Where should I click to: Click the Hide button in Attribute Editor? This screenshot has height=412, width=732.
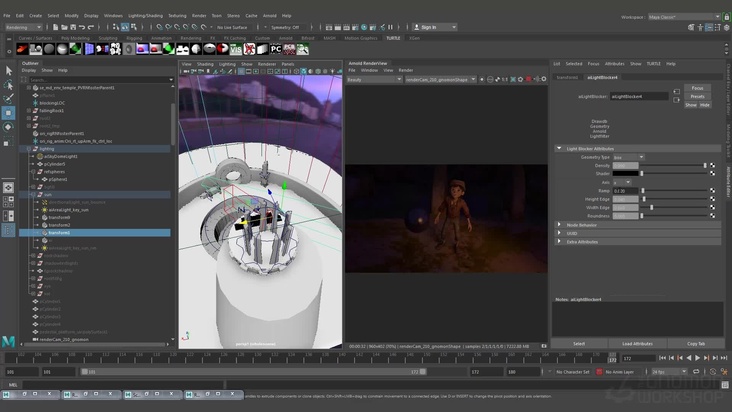704,105
